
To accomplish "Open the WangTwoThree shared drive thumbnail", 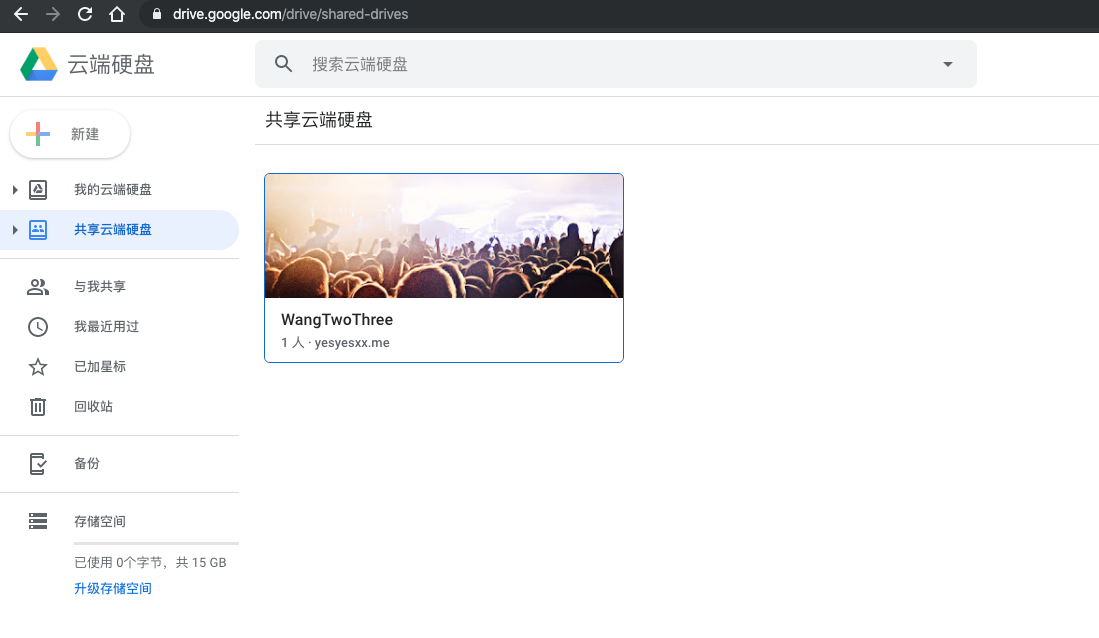I will click(443, 236).
